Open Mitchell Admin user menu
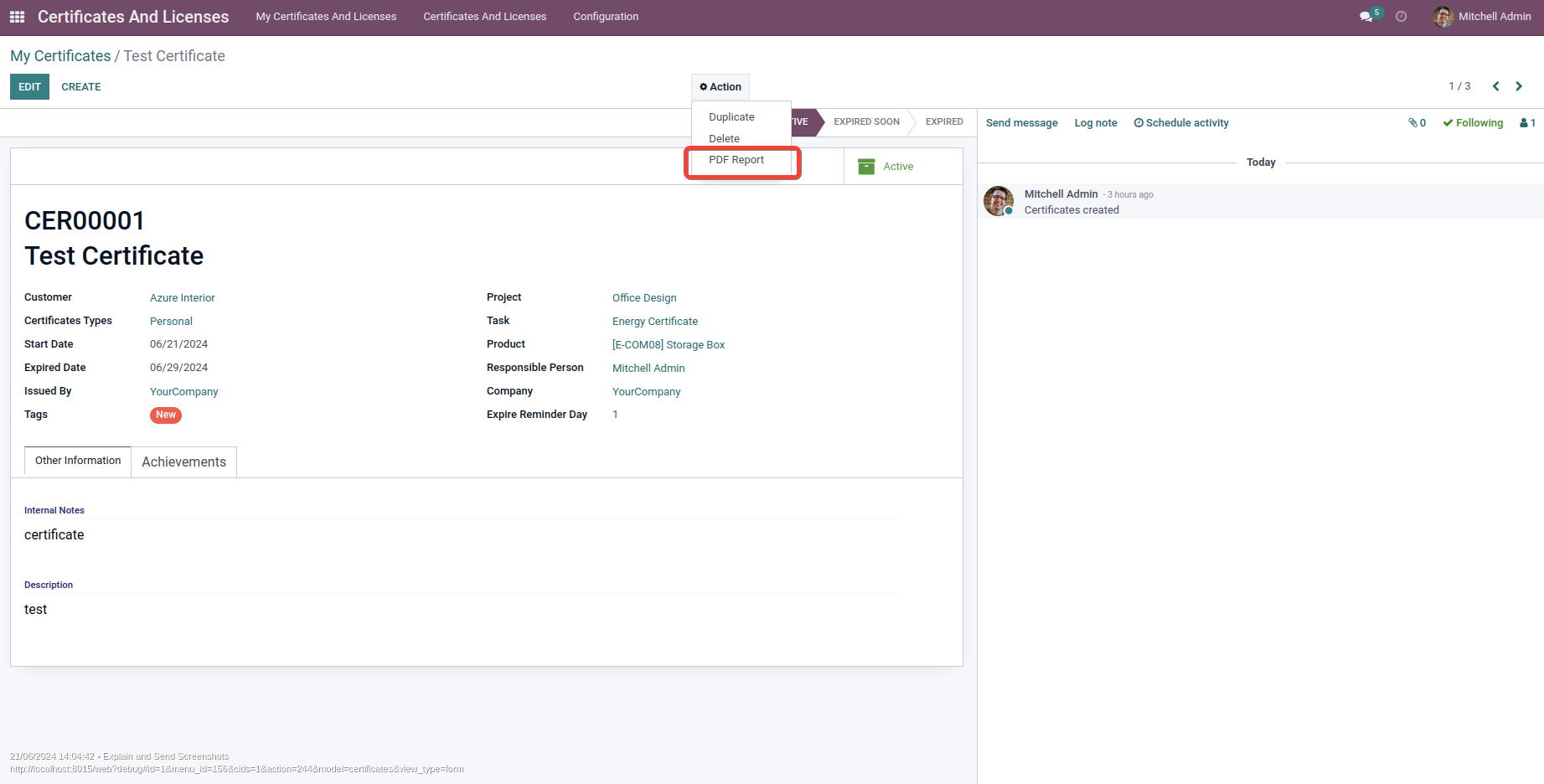The image size is (1544, 784). click(x=1483, y=17)
